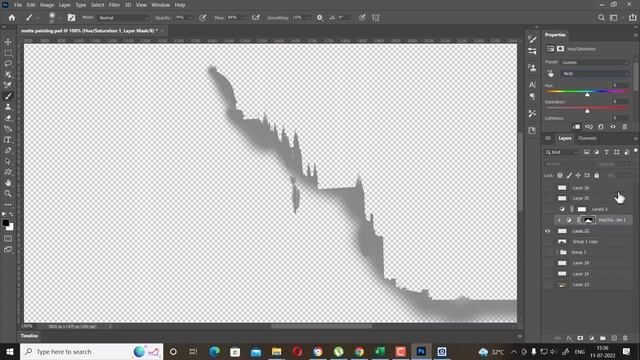
Task: Open Preset Custom dropdown in Properties
Action: point(594,62)
